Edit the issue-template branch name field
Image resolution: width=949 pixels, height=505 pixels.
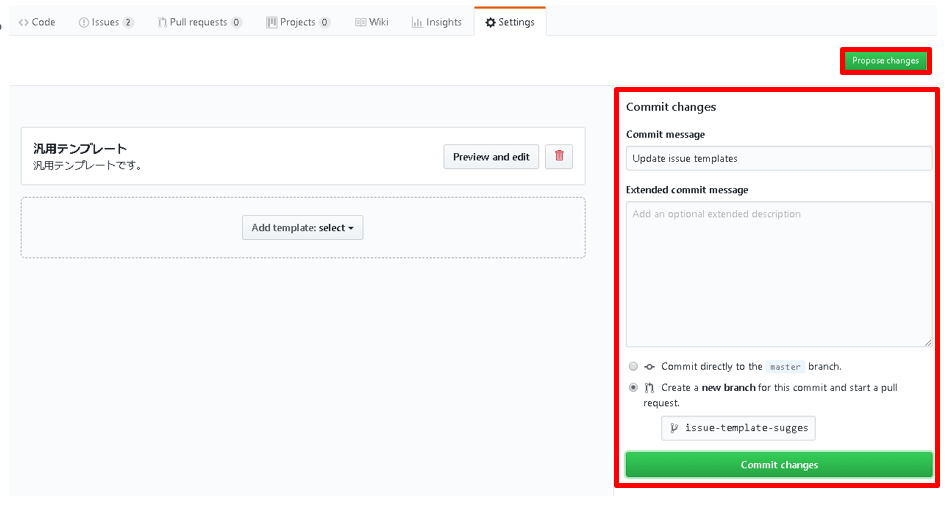[x=738, y=428]
